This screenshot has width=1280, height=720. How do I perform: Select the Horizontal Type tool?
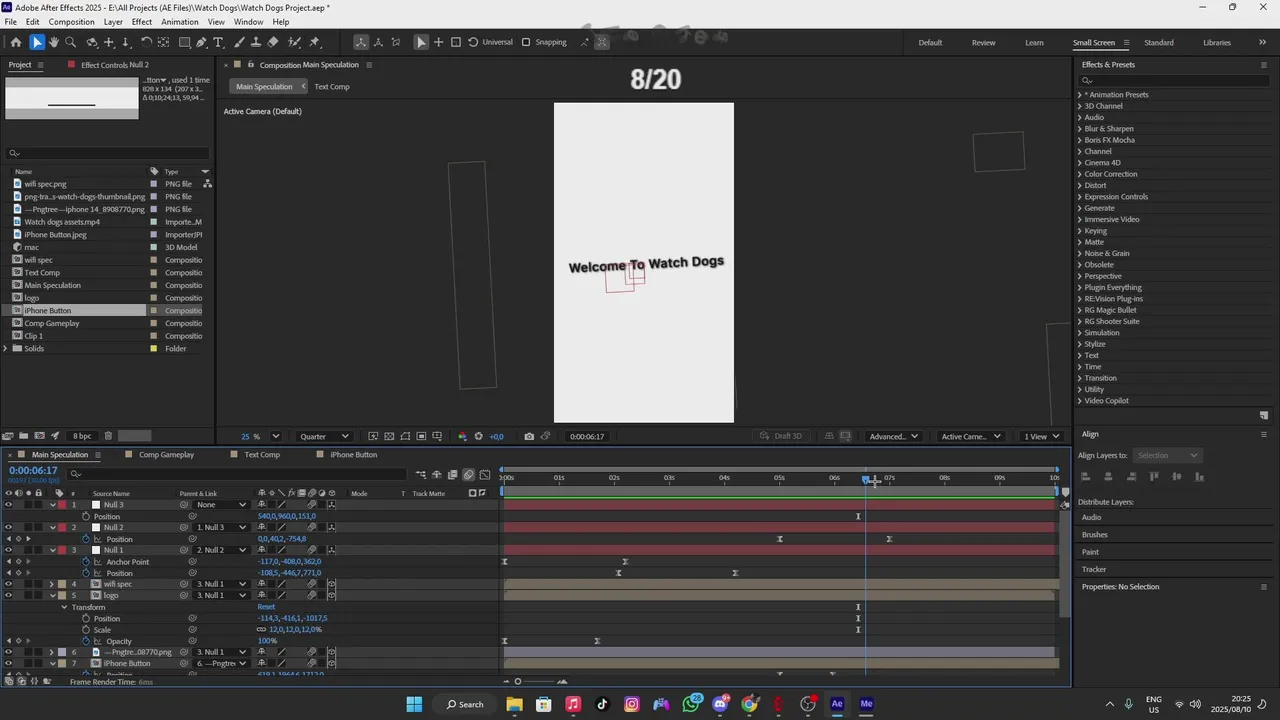[218, 42]
